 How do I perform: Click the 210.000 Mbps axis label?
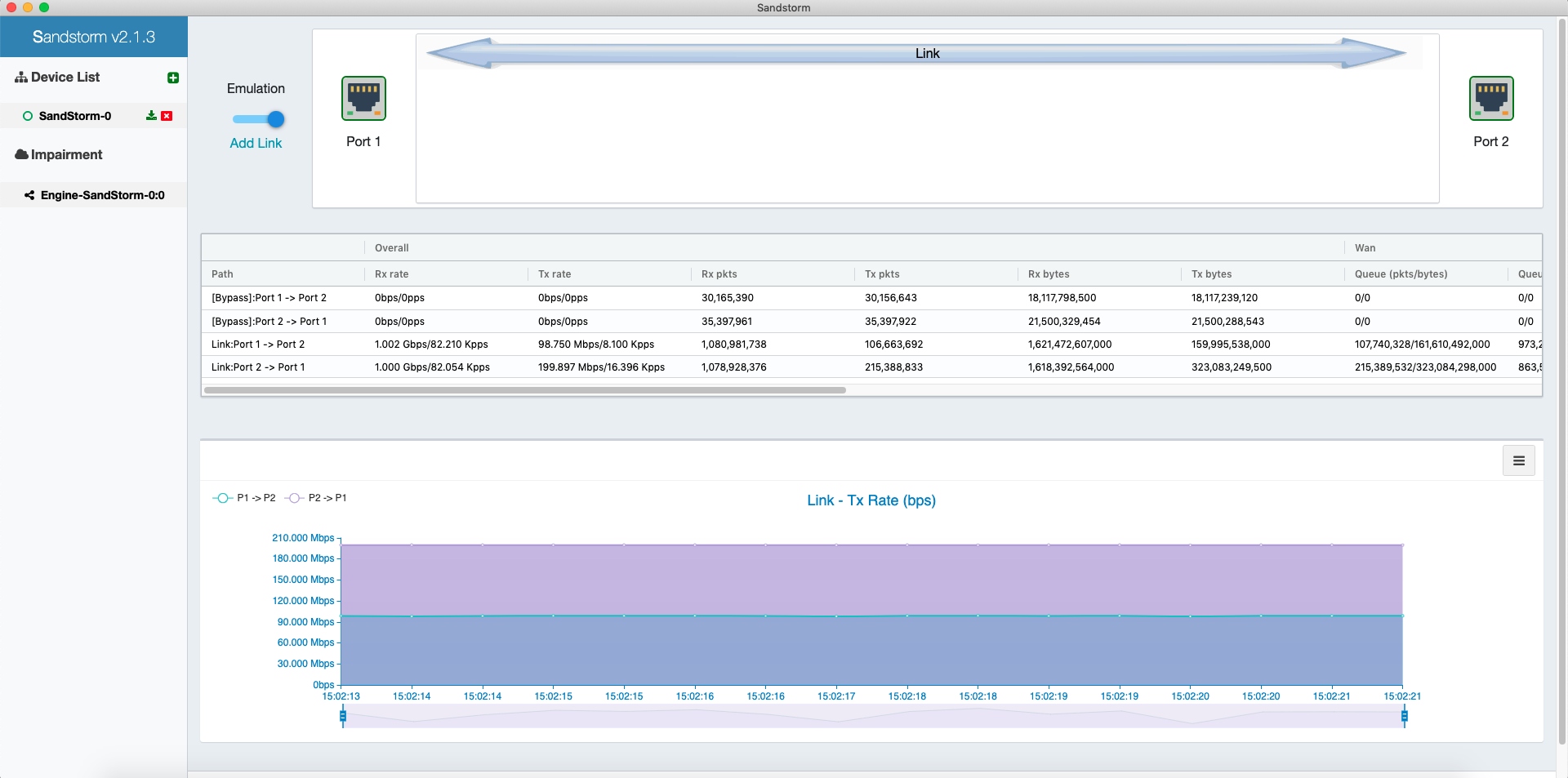click(x=303, y=538)
